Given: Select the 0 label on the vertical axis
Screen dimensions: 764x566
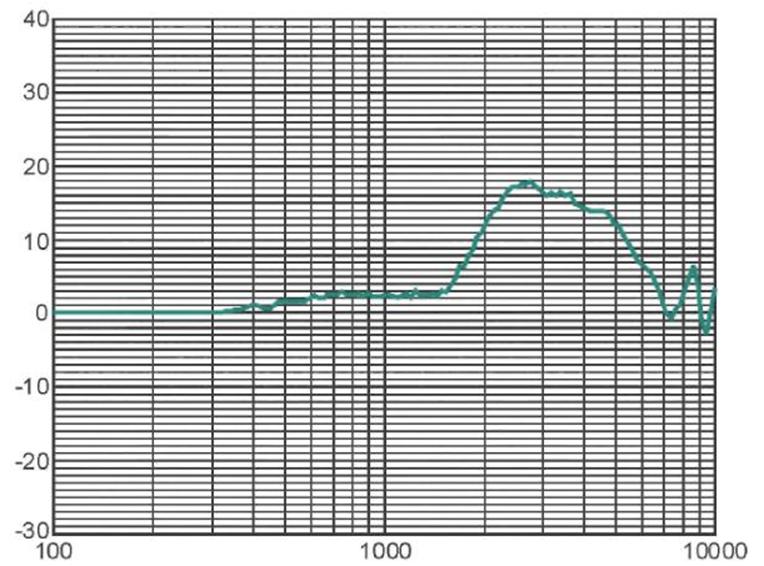Looking at the screenshot, I should pos(41,313).
